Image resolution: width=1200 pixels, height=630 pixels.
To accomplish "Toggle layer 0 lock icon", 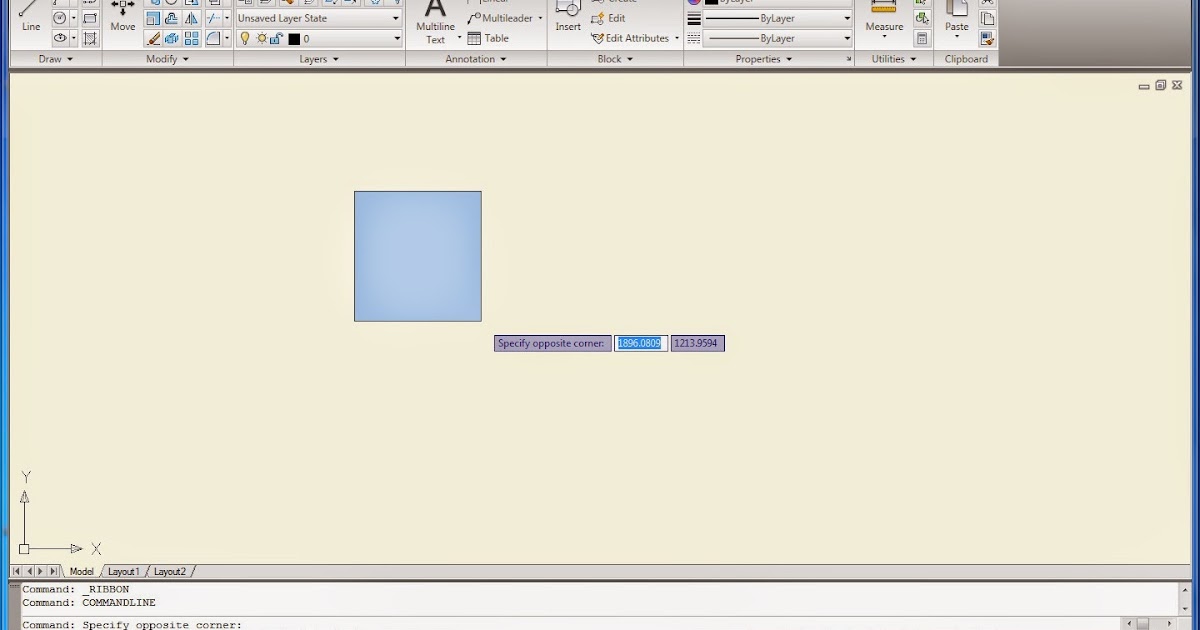I will (x=276, y=38).
